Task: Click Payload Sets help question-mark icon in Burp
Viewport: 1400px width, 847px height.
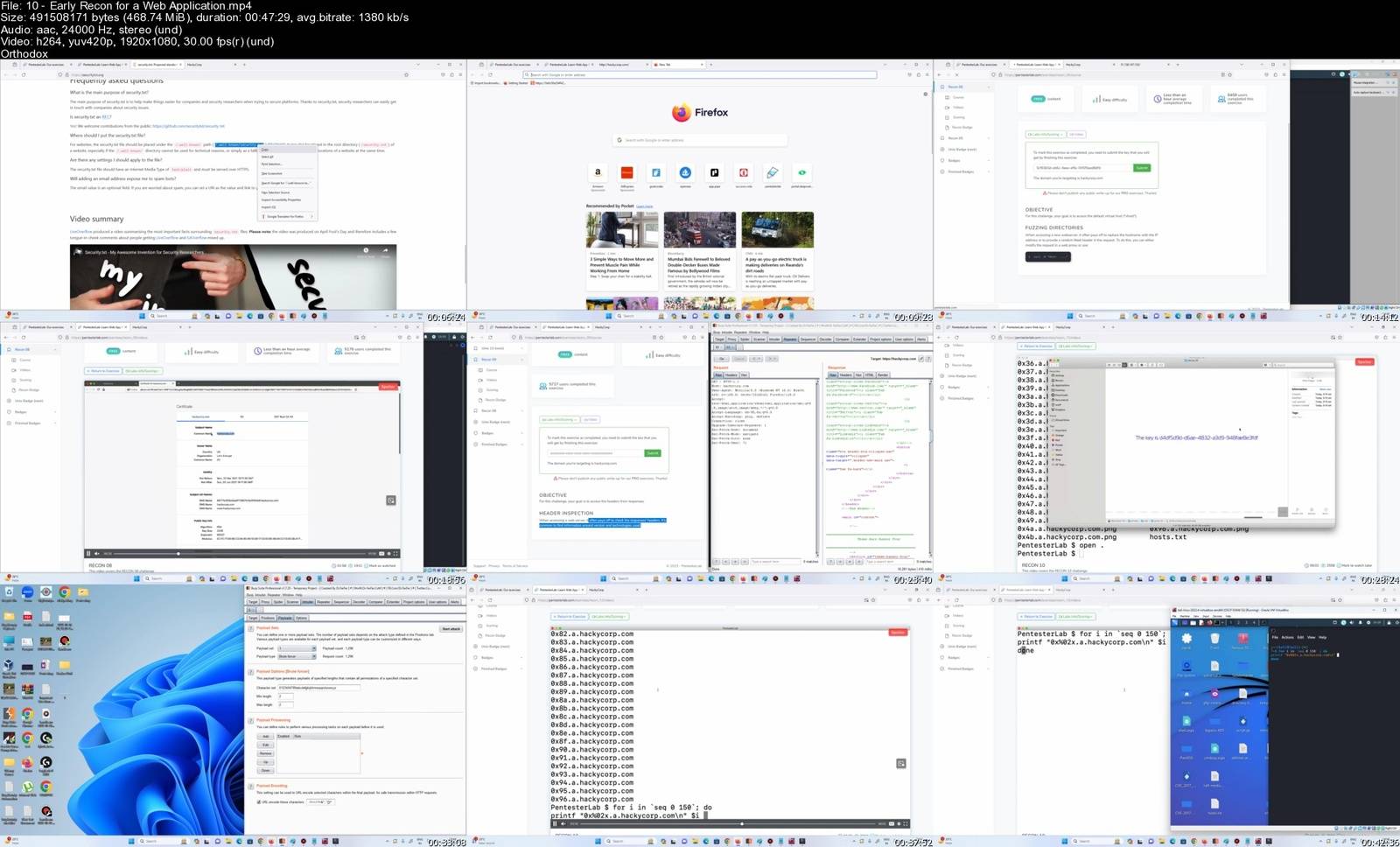Action: [251, 628]
